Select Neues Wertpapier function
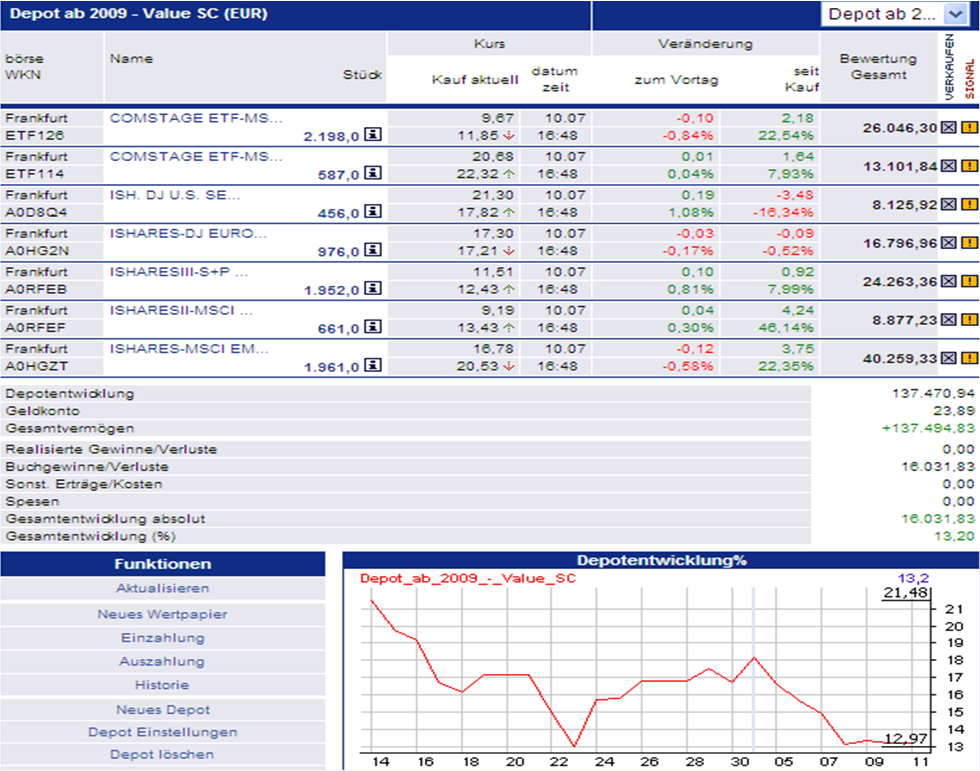980x771 pixels. [x=163, y=614]
